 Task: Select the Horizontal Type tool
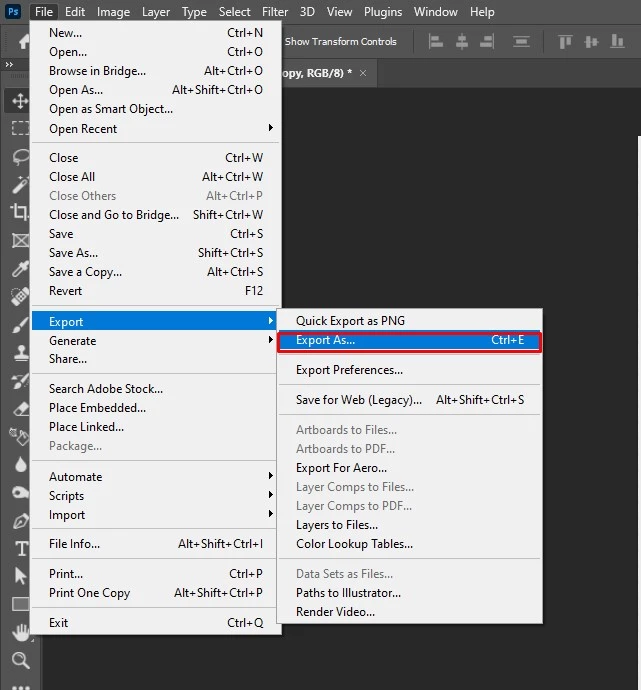tap(21, 548)
